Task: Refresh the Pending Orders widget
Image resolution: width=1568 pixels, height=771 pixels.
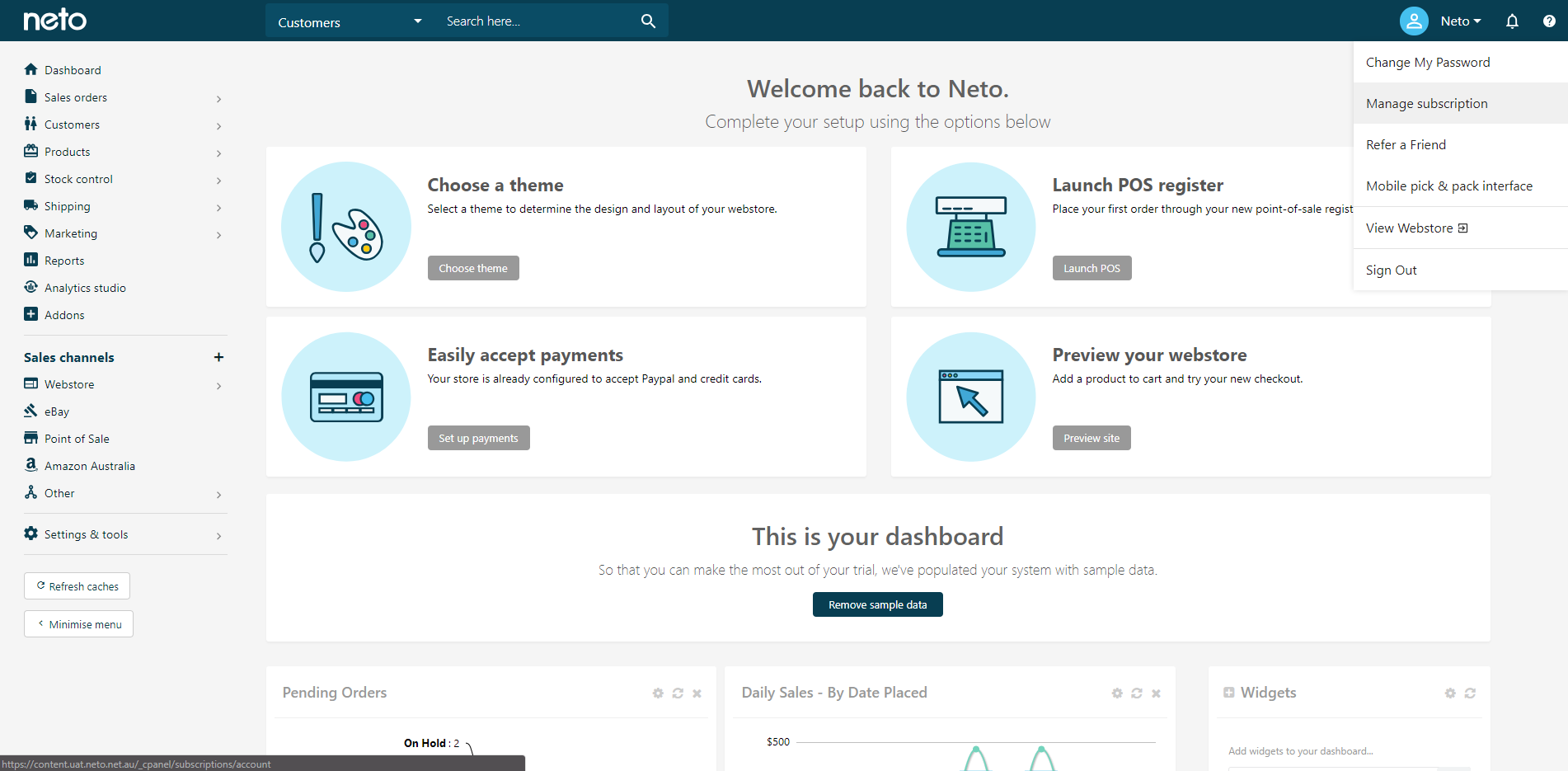Action: click(678, 693)
